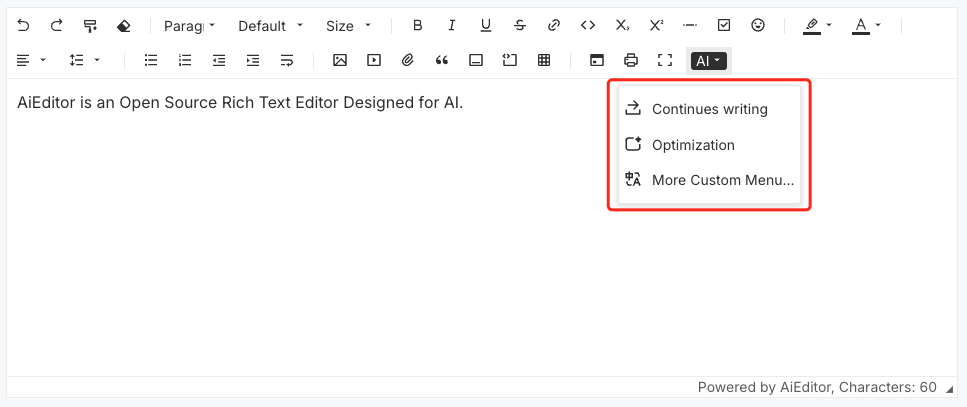Attach a file with the paperclip icon
Image resolution: width=967 pixels, height=407 pixels.
tap(407, 60)
